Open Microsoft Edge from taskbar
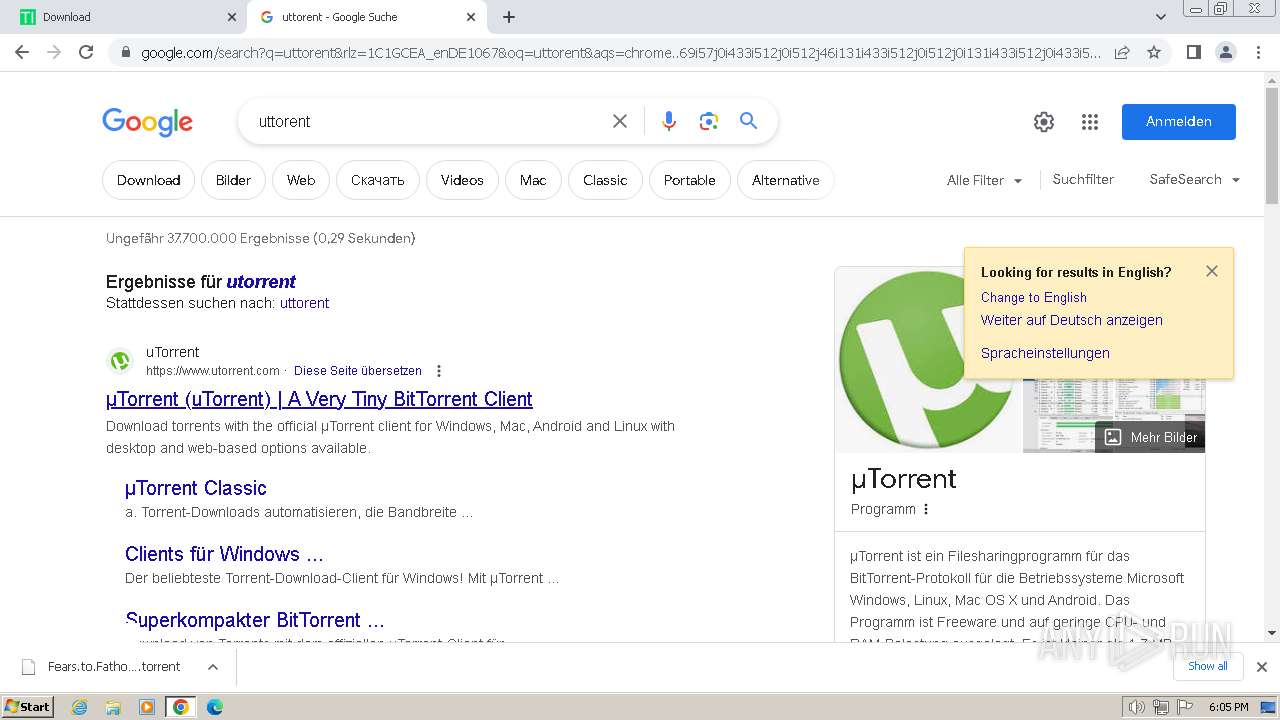1280x720 pixels. [214, 707]
